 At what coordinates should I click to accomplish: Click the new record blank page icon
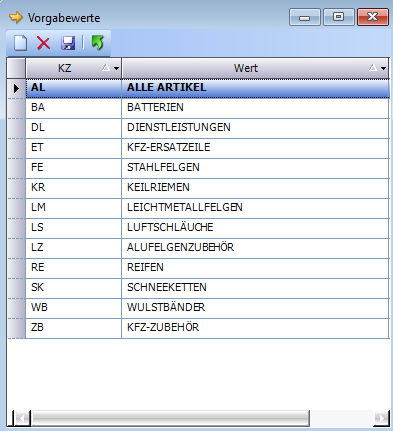tap(20, 43)
